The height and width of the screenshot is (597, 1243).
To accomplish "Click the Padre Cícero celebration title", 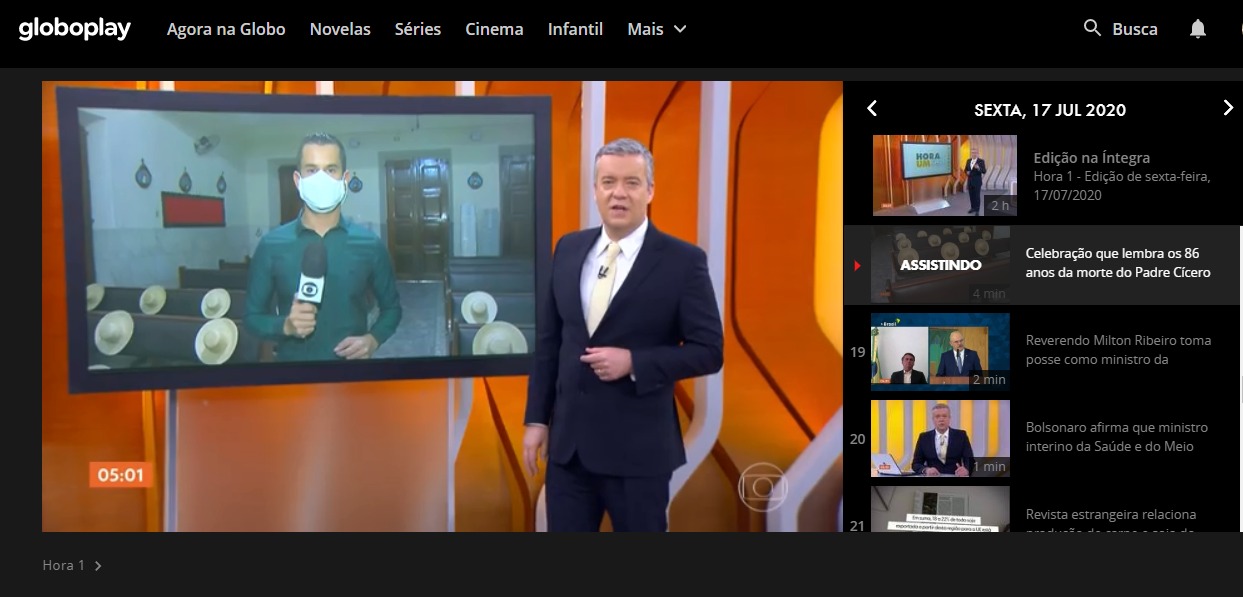I will (x=1118, y=263).
